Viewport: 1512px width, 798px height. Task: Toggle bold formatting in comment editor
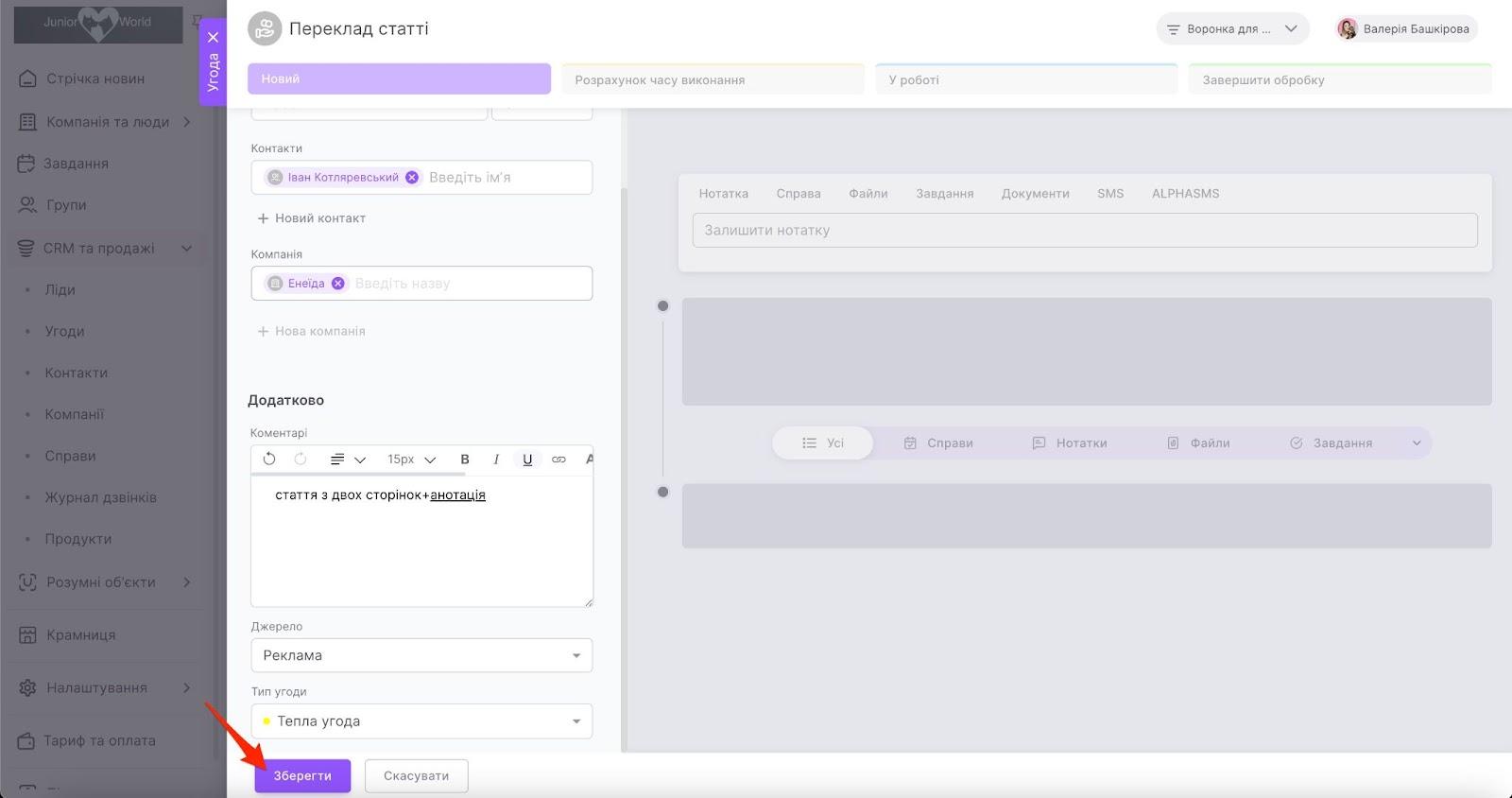tap(465, 460)
